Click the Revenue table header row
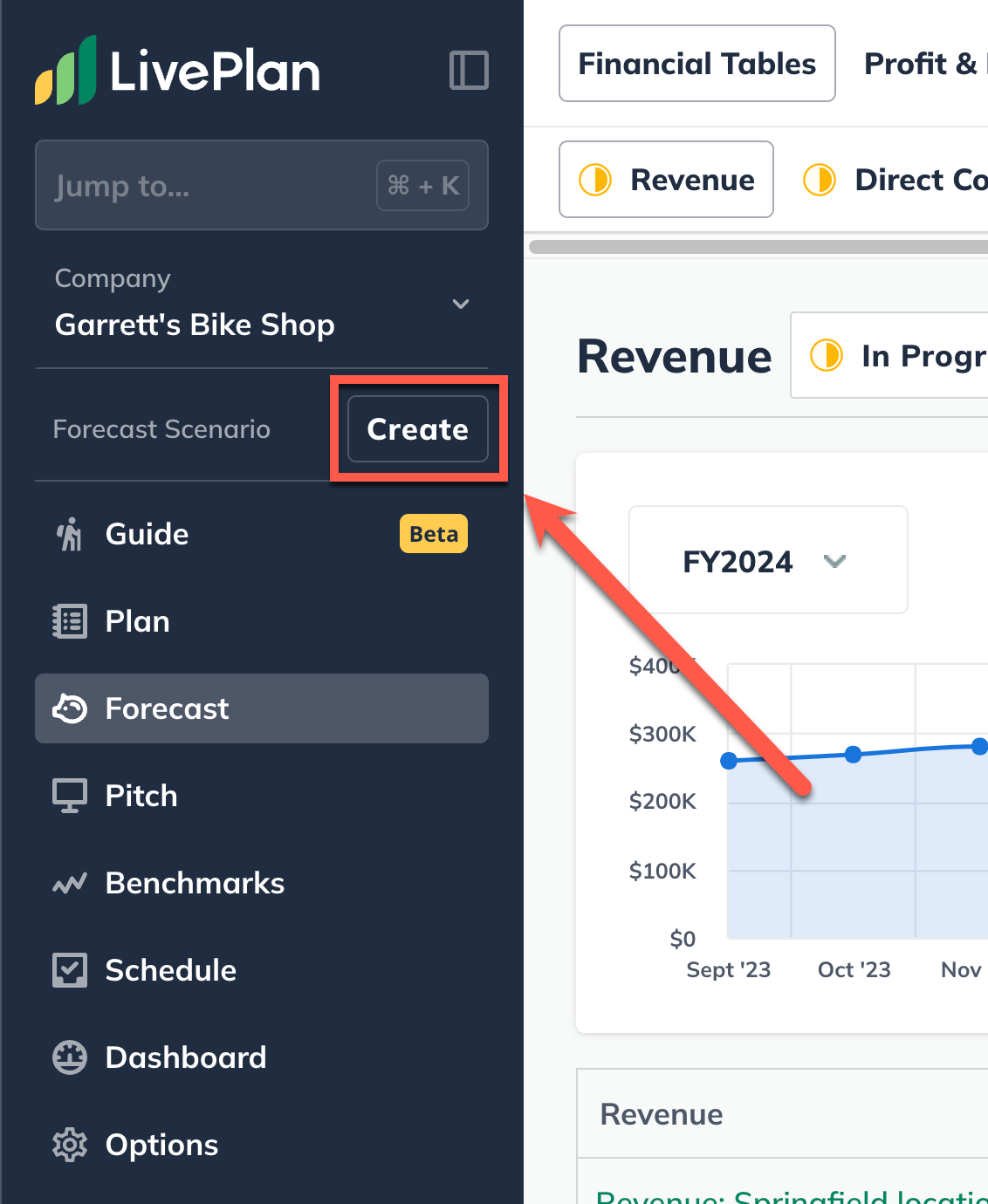This screenshot has height=1204, width=988. (x=783, y=1114)
